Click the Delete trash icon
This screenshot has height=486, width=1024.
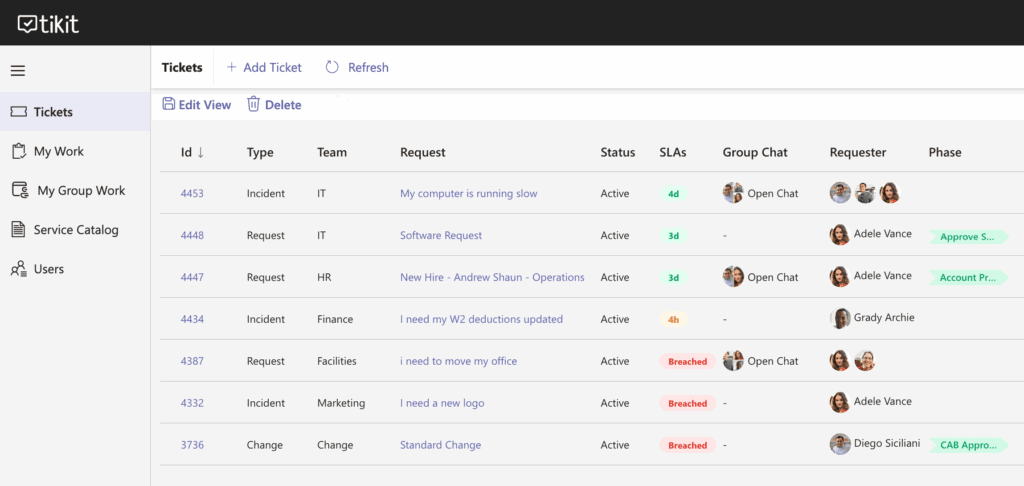pyautogui.click(x=254, y=104)
